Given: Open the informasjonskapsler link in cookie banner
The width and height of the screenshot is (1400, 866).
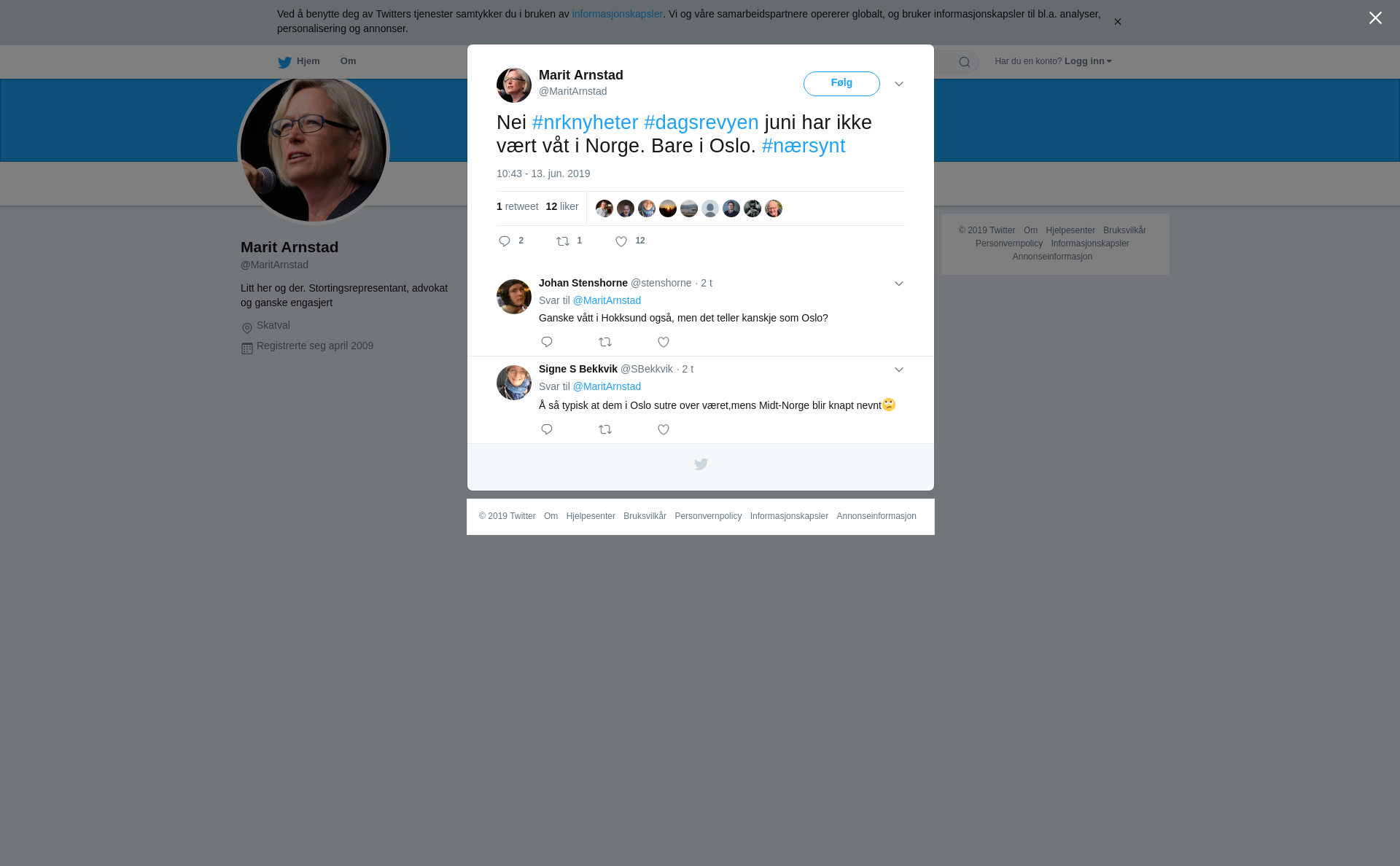Looking at the screenshot, I should [617, 14].
